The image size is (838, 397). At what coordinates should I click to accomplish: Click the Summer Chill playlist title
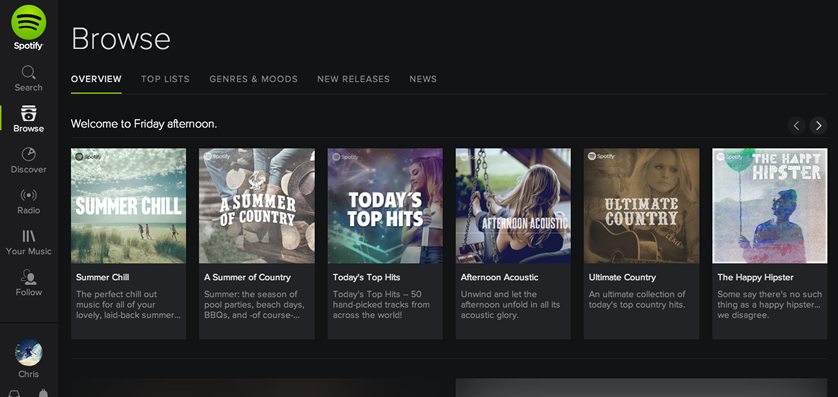click(x=102, y=277)
